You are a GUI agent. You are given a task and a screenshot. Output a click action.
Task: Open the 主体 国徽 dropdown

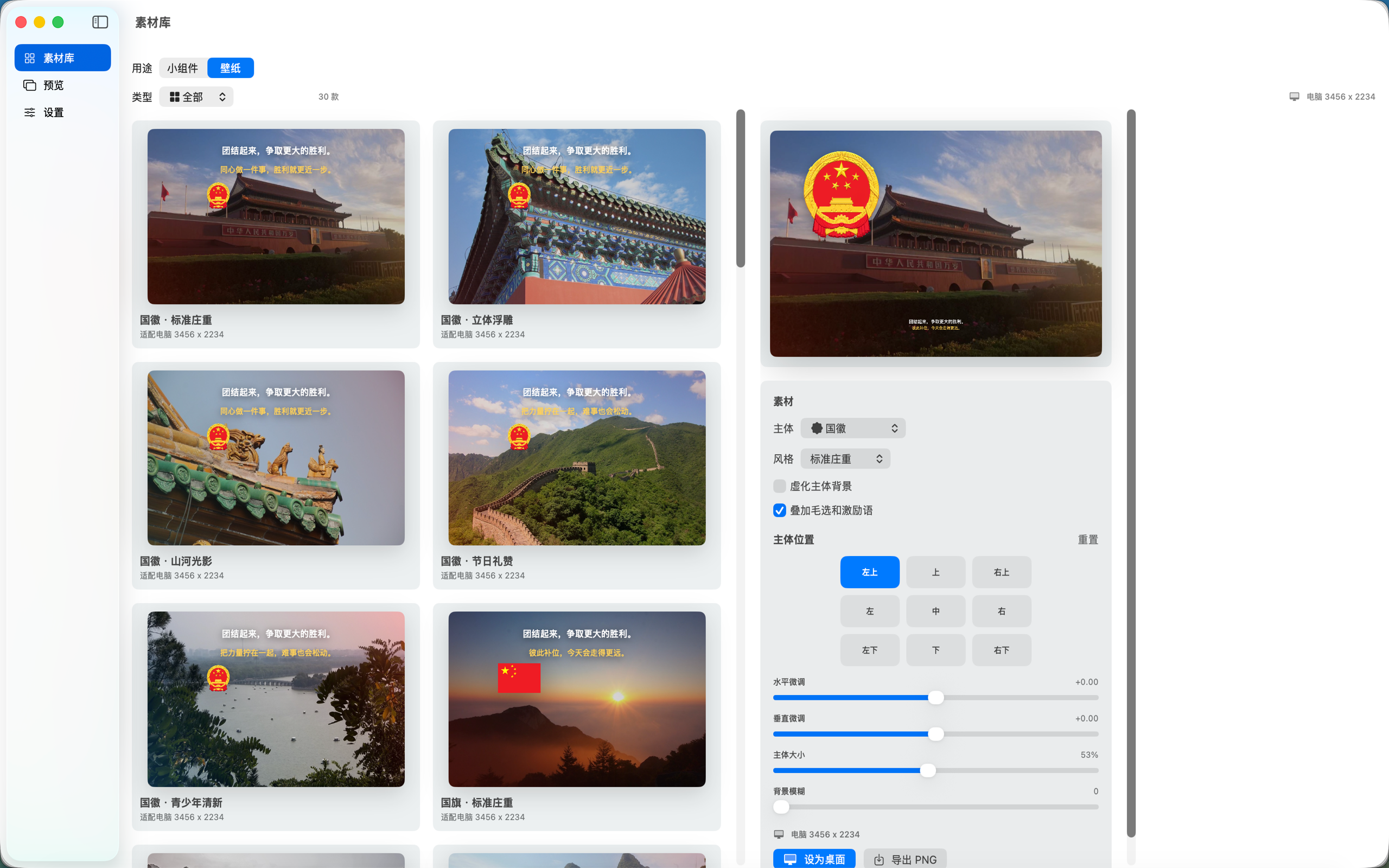853,428
